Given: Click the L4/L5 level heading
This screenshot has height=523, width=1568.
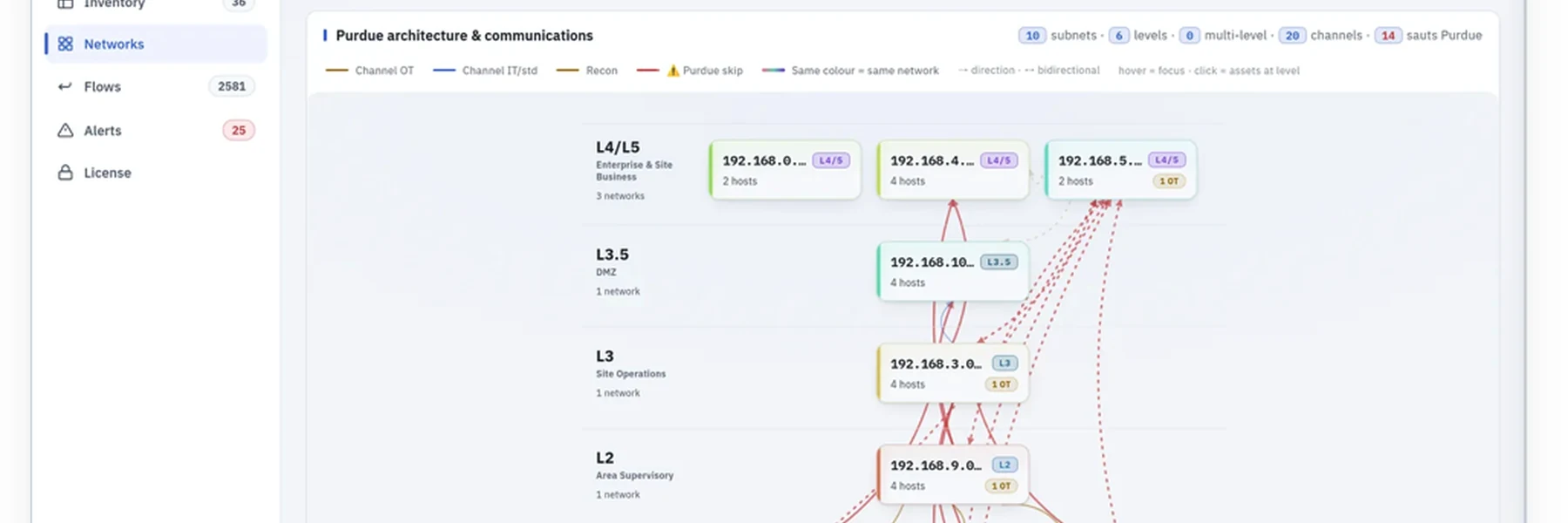Looking at the screenshot, I should [618, 147].
